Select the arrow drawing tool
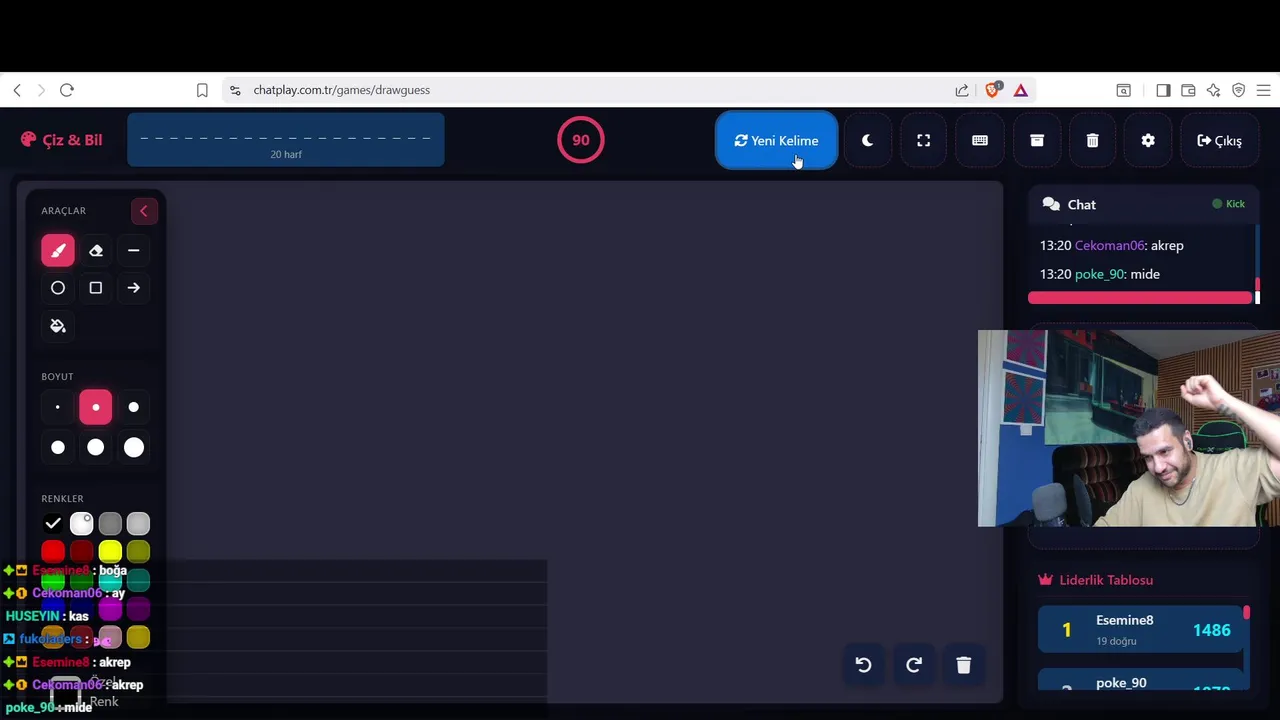This screenshot has width=1280, height=720. click(133, 288)
